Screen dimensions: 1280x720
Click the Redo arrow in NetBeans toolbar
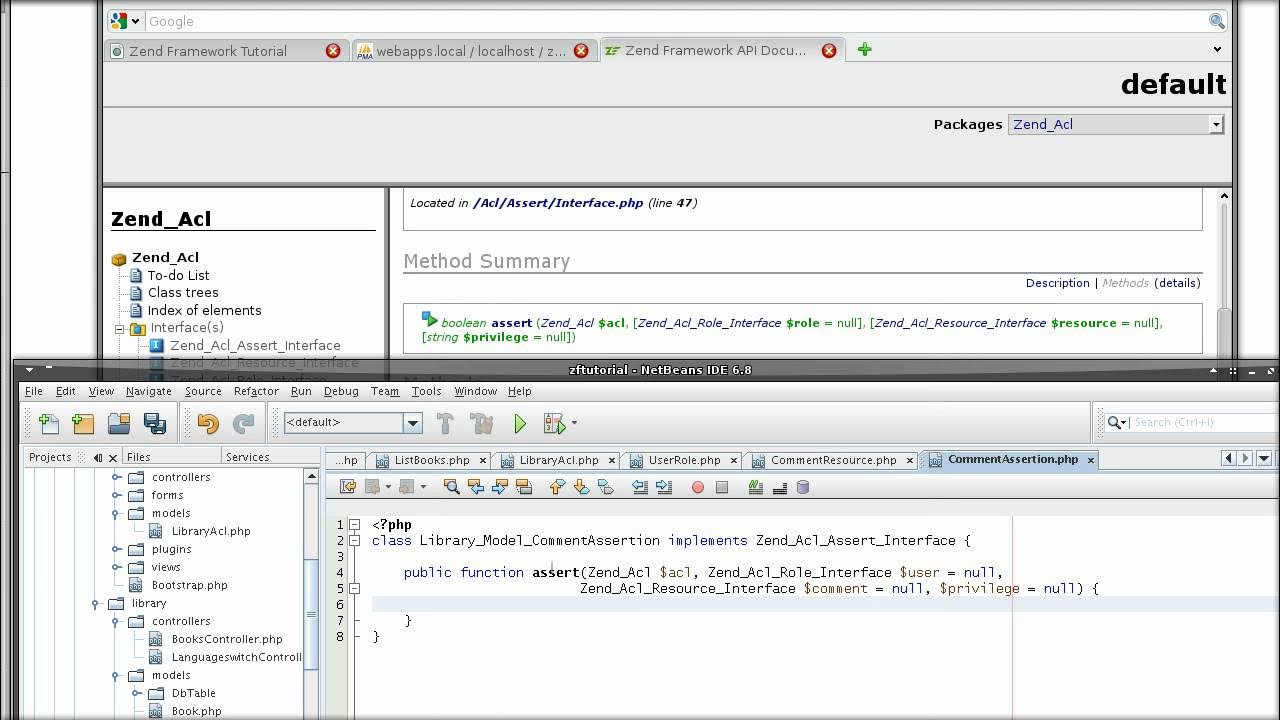click(243, 423)
